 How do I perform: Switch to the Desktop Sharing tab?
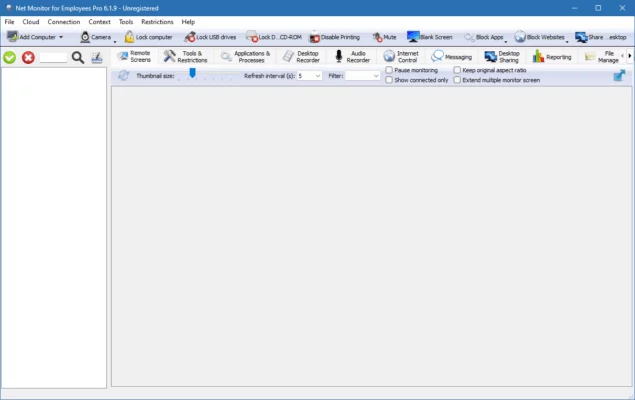502,56
